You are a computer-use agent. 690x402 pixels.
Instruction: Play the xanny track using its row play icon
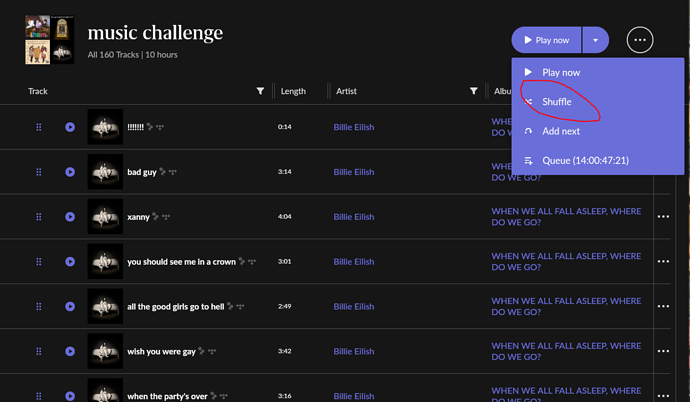tap(70, 217)
